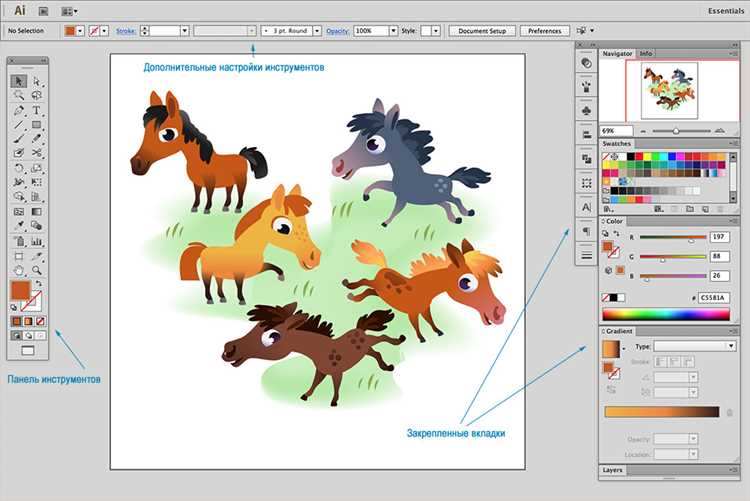Open the control bar fill color dropdown
This screenshot has height=501, width=750.
pyautogui.click(x=80, y=31)
